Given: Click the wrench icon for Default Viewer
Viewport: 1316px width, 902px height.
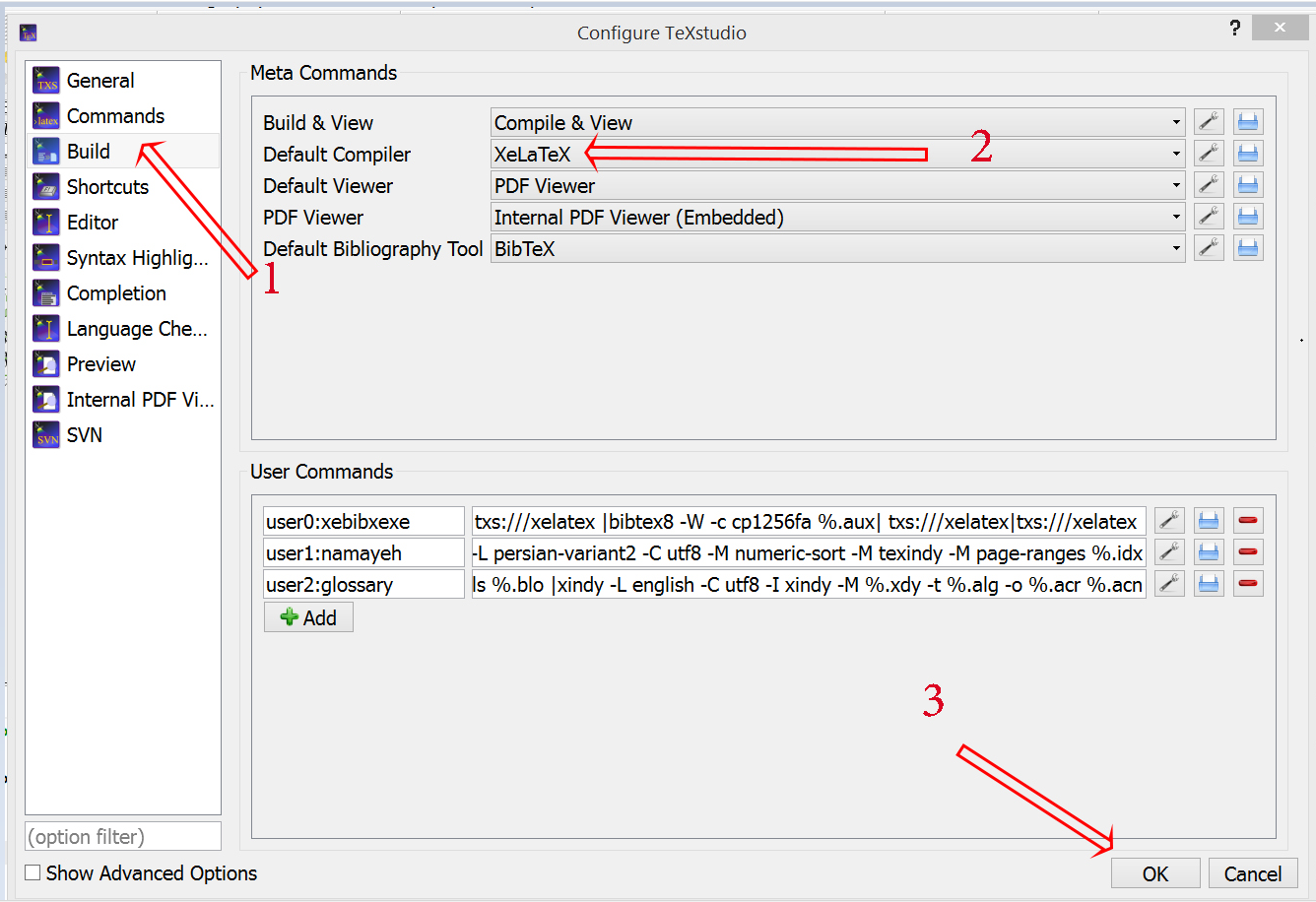Looking at the screenshot, I should [x=1209, y=185].
